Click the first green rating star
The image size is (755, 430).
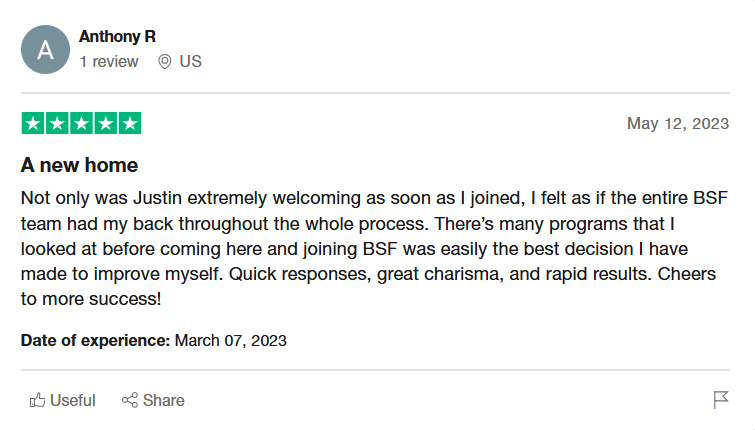pyautogui.click(x=33, y=123)
